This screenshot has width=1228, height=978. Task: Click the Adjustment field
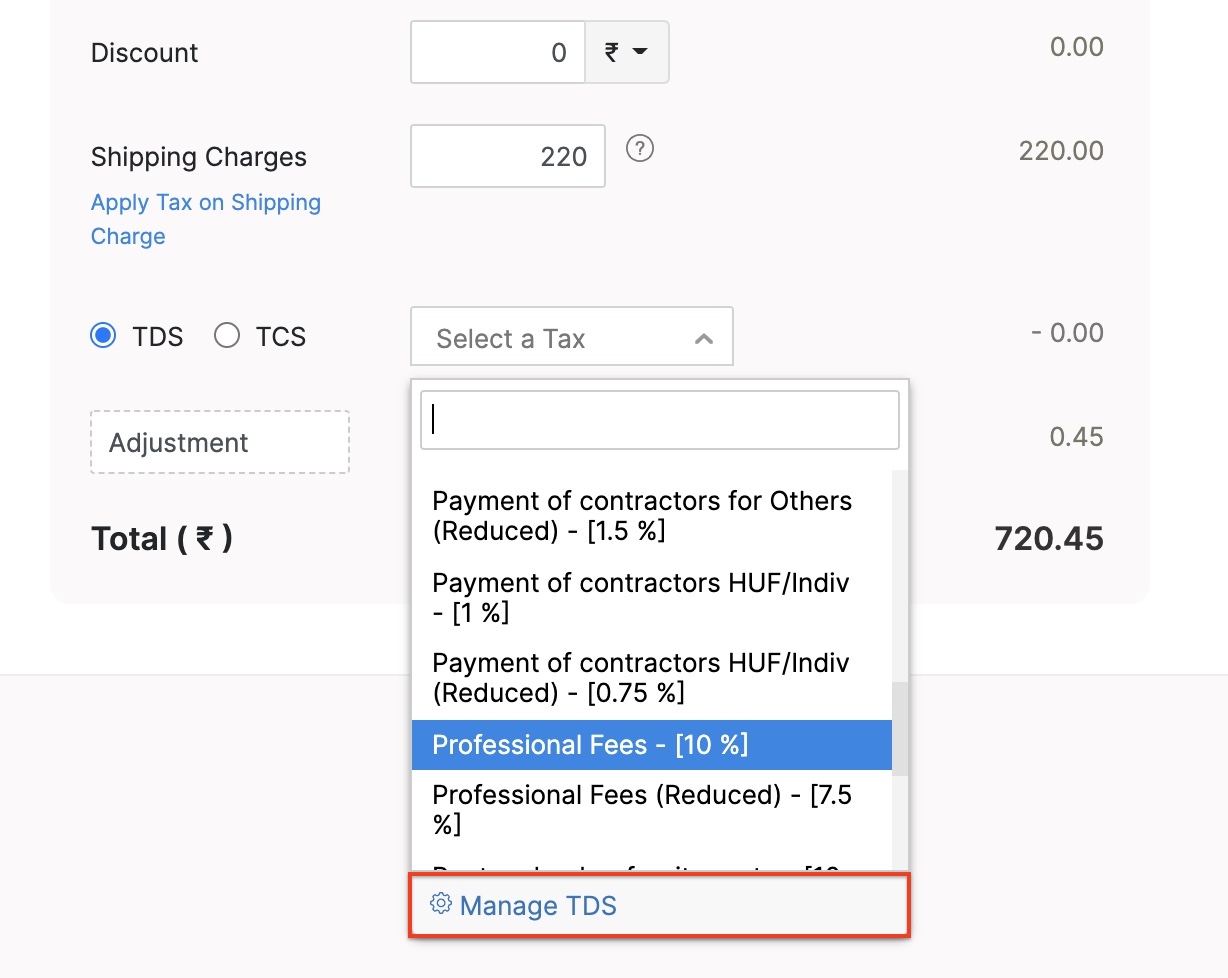tap(218, 442)
